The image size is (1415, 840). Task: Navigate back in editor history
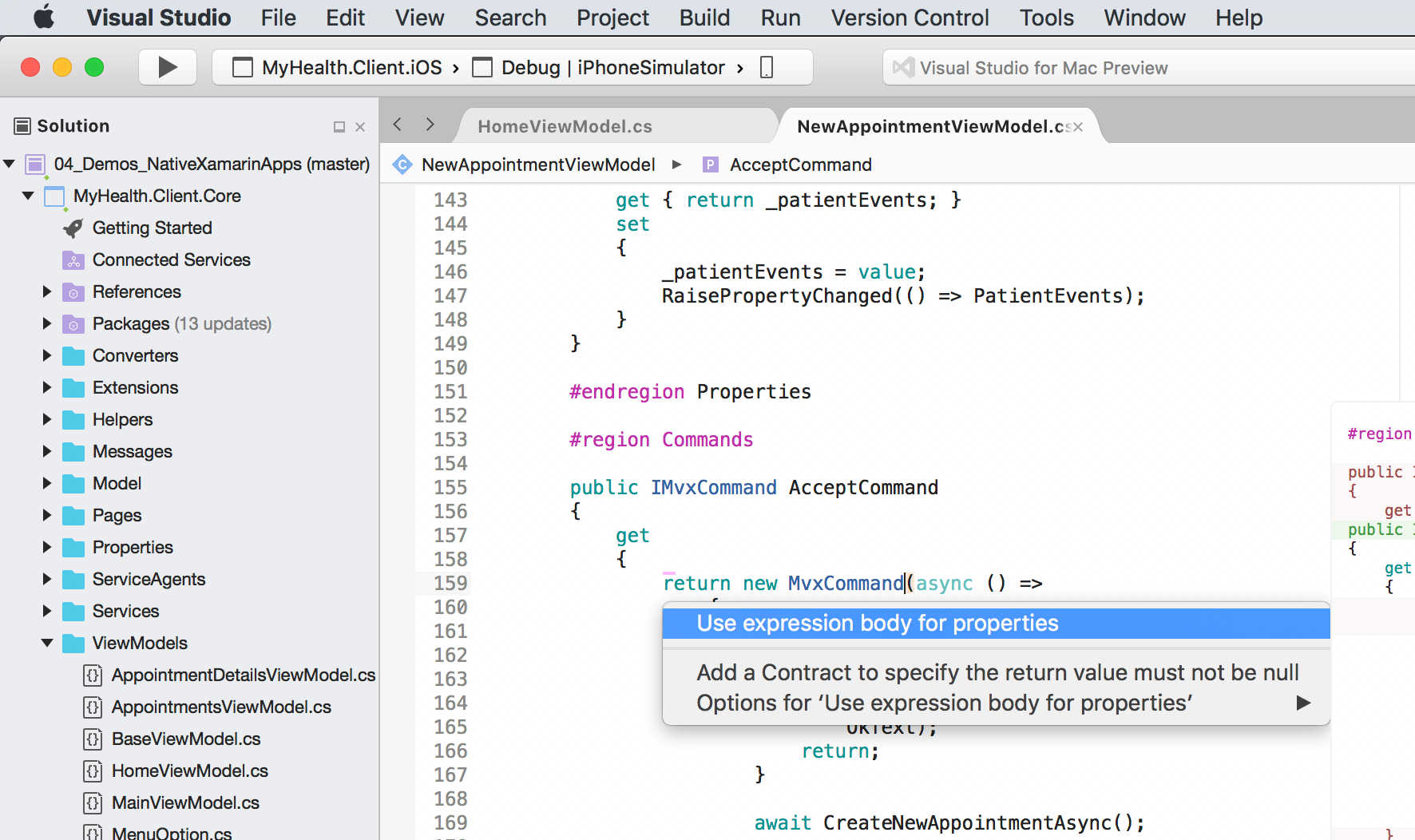click(398, 125)
